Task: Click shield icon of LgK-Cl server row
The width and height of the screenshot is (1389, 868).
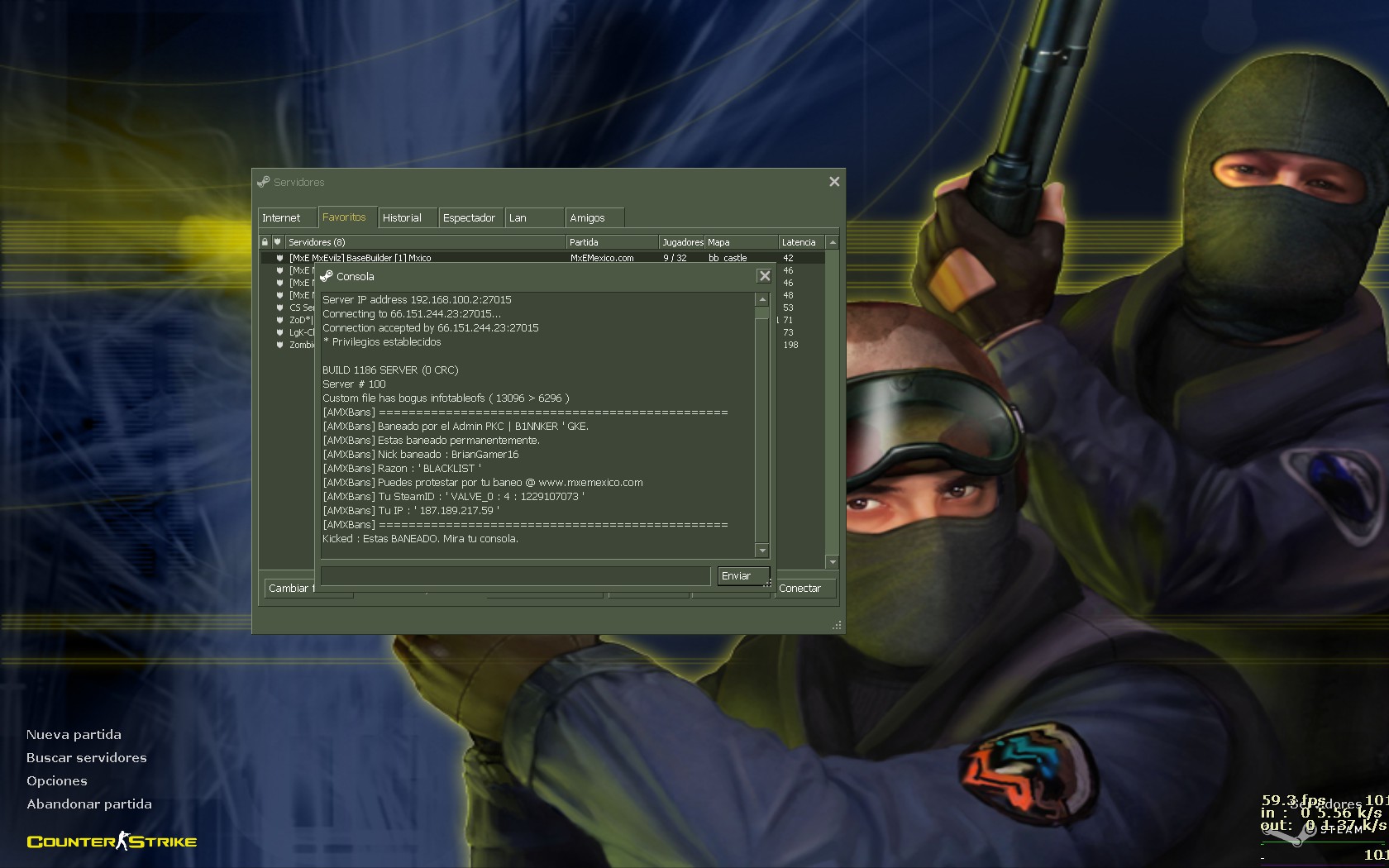Action: tap(280, 332)
